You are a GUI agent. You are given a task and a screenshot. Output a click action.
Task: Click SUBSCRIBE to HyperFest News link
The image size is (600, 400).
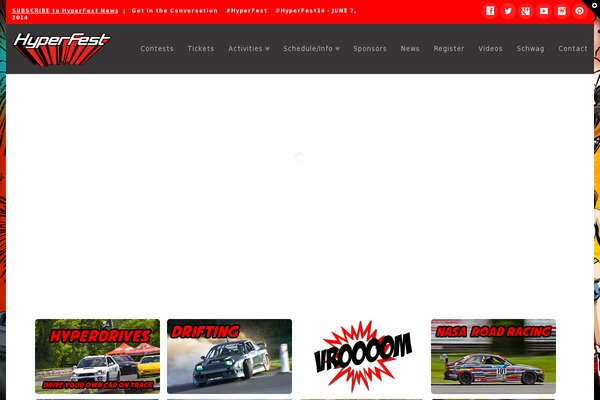pyautogui.click(x=65, y=11)
